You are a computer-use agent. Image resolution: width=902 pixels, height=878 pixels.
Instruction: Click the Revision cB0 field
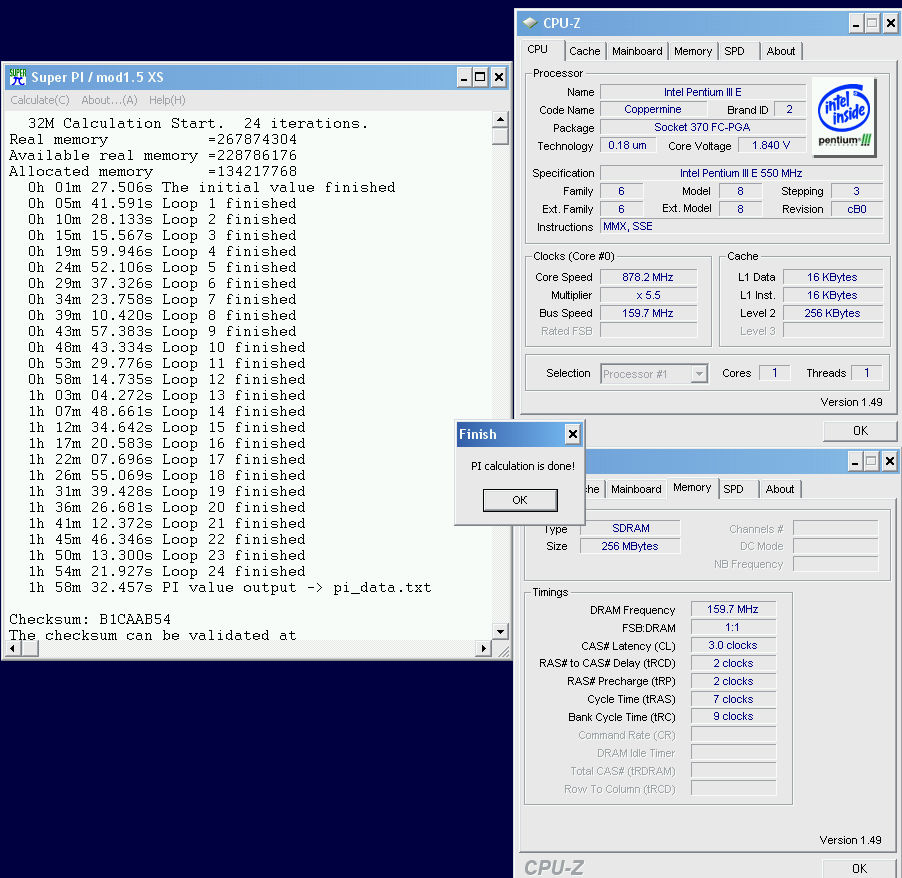(x=857, y=209)
